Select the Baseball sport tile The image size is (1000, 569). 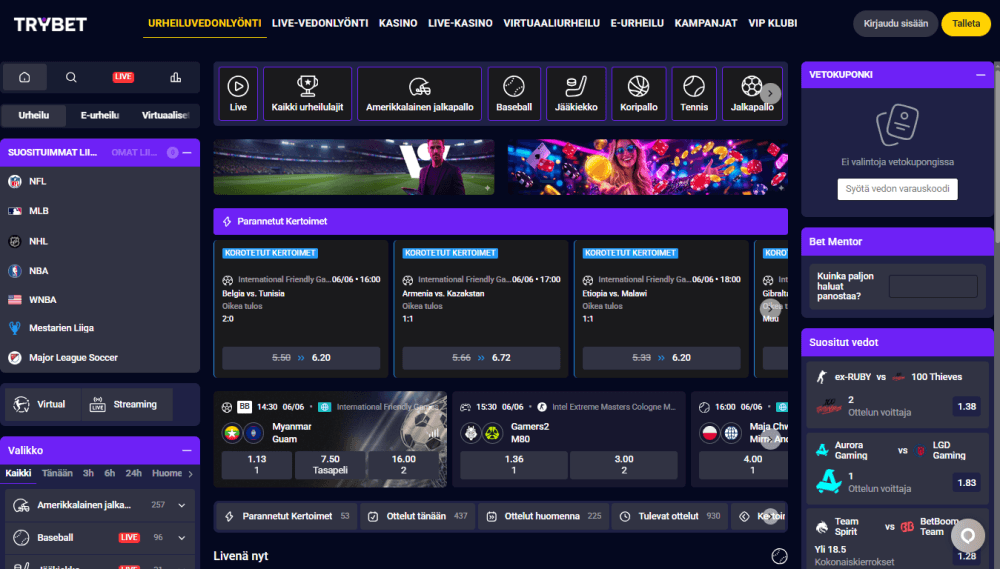coord(514,94)
